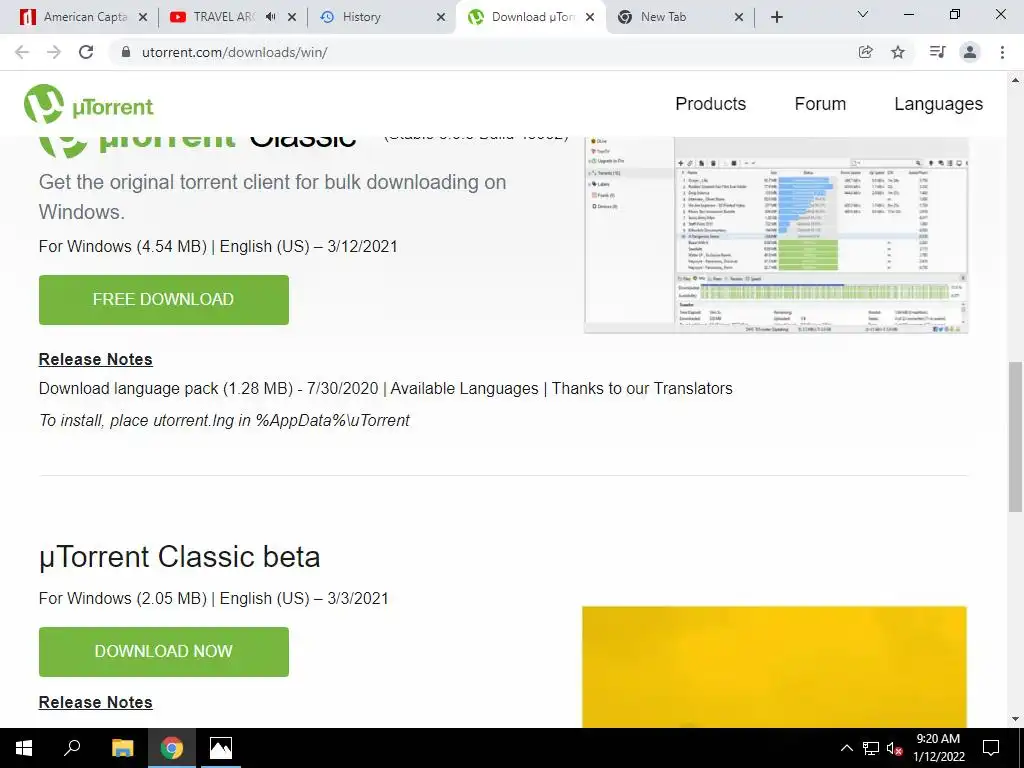Open the Photos app taskbar icon
The height and width of the screenshot is (768, 1024).
[221, 748]
